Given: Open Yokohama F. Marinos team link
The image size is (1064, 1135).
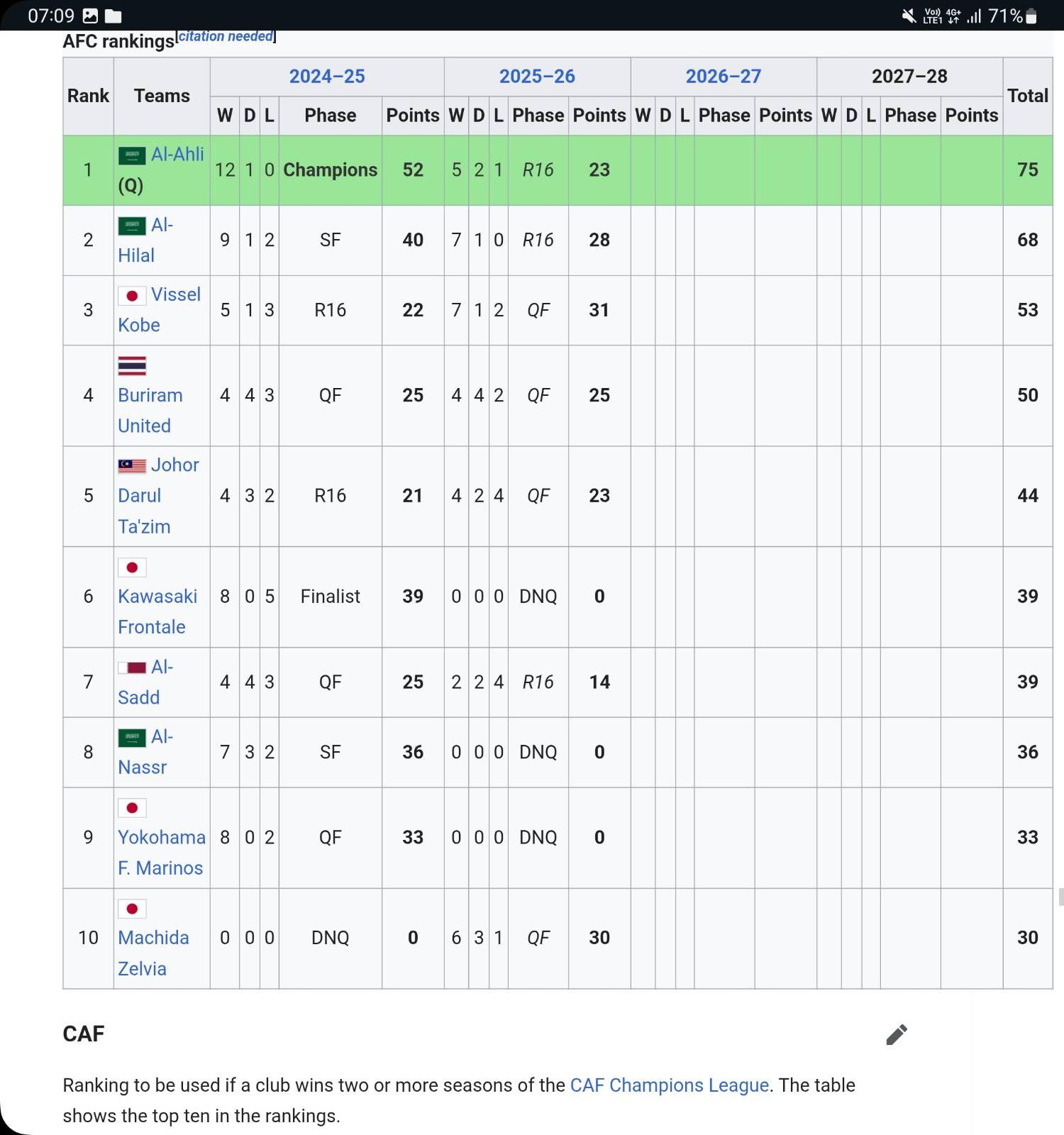Looking at the screenshot, I should [x=161, y=853].
